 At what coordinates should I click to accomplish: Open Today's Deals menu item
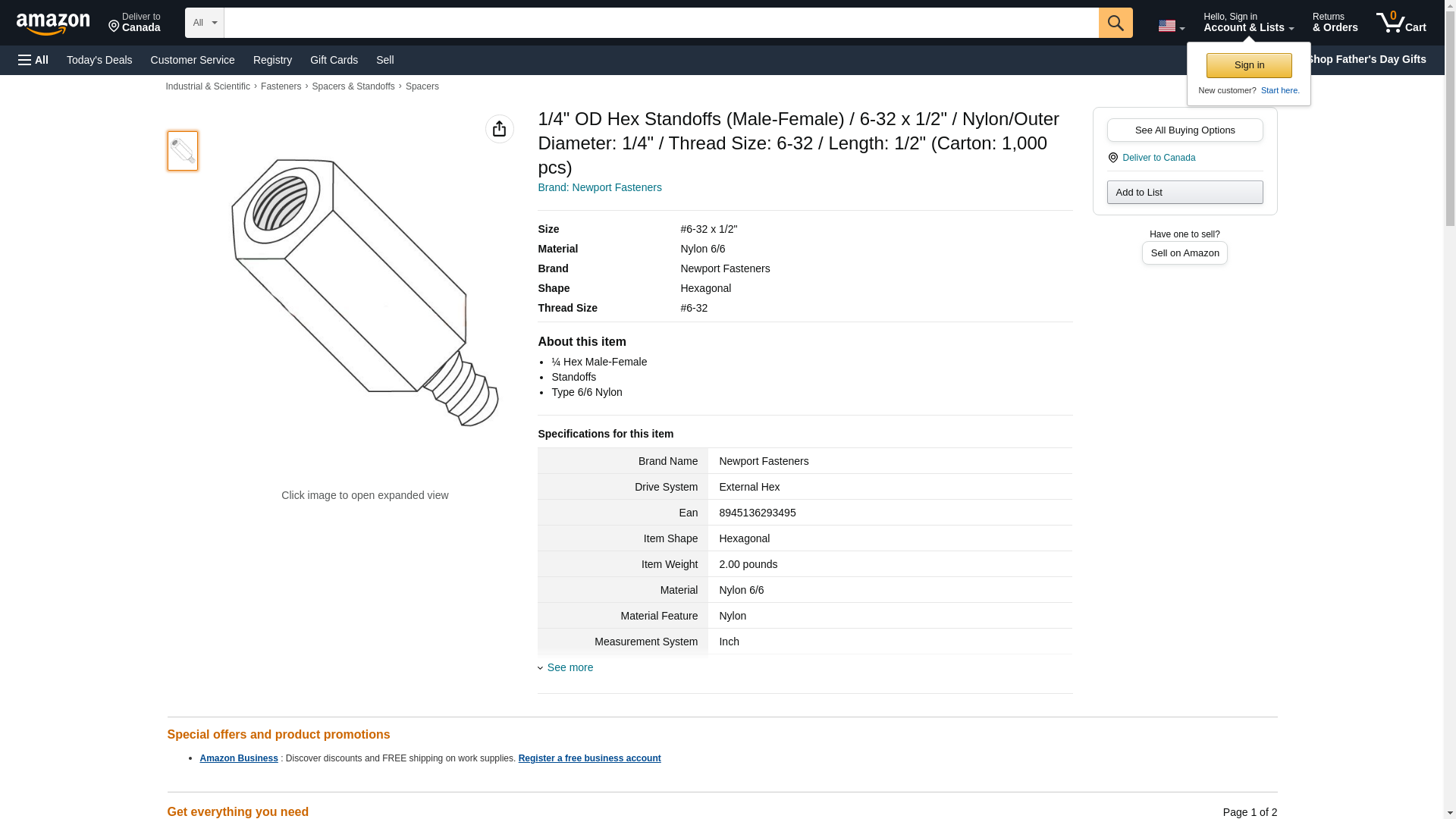(99, 60)
